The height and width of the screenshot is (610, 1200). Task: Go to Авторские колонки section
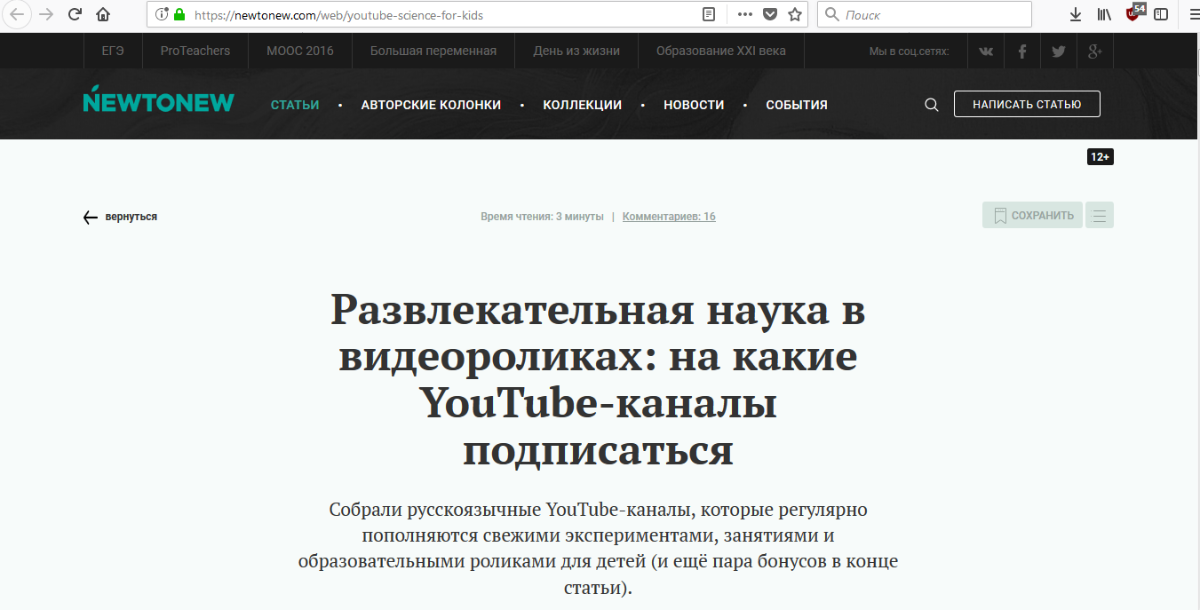431,105
